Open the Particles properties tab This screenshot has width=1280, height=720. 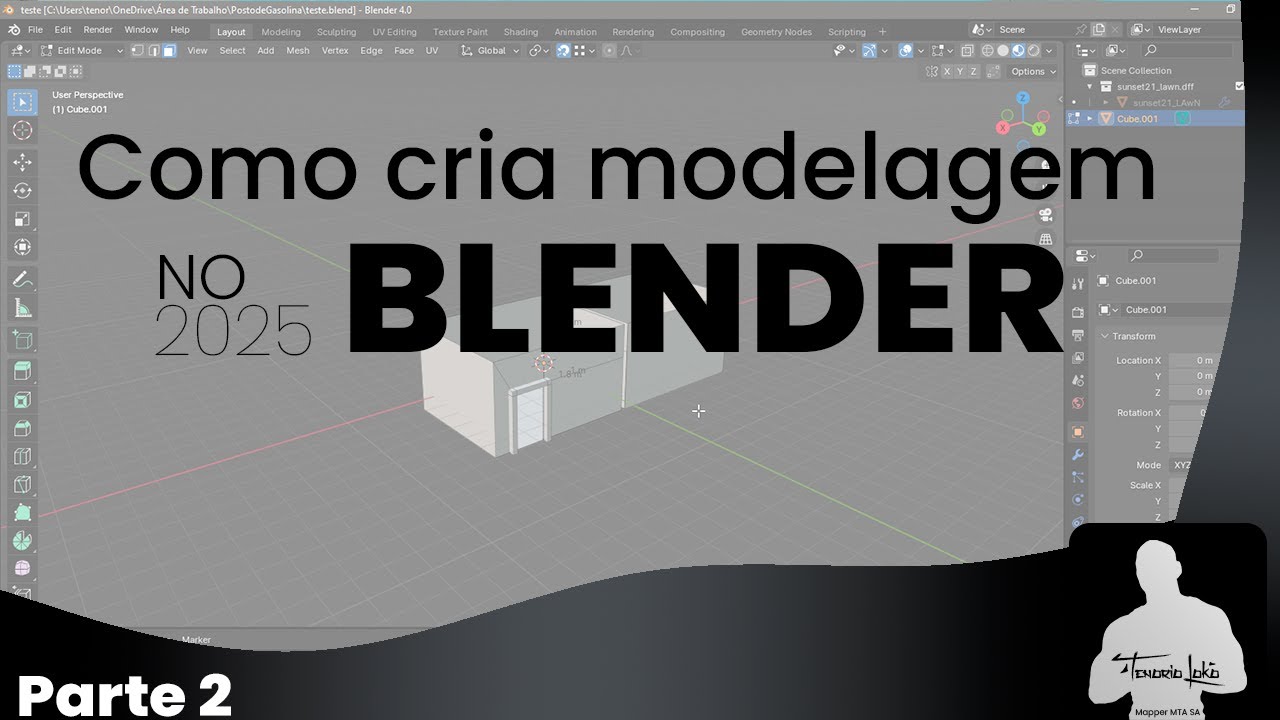pyautogui.click(x=1078, y=478)
